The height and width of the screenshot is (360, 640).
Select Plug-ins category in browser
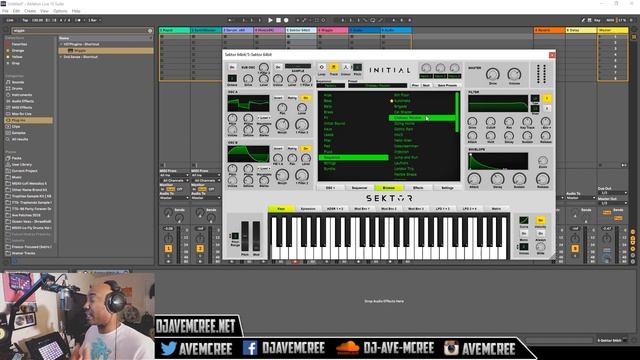coord(28,120)
